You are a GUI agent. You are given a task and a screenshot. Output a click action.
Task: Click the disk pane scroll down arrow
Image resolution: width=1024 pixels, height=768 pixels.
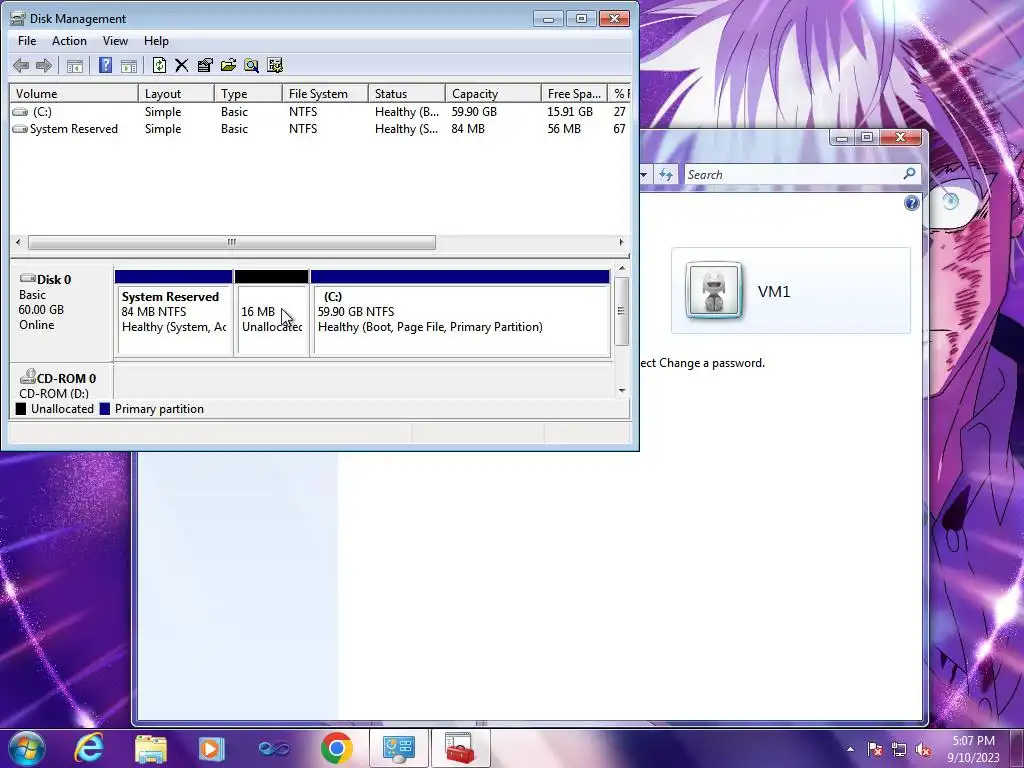(x=622, y=391)
